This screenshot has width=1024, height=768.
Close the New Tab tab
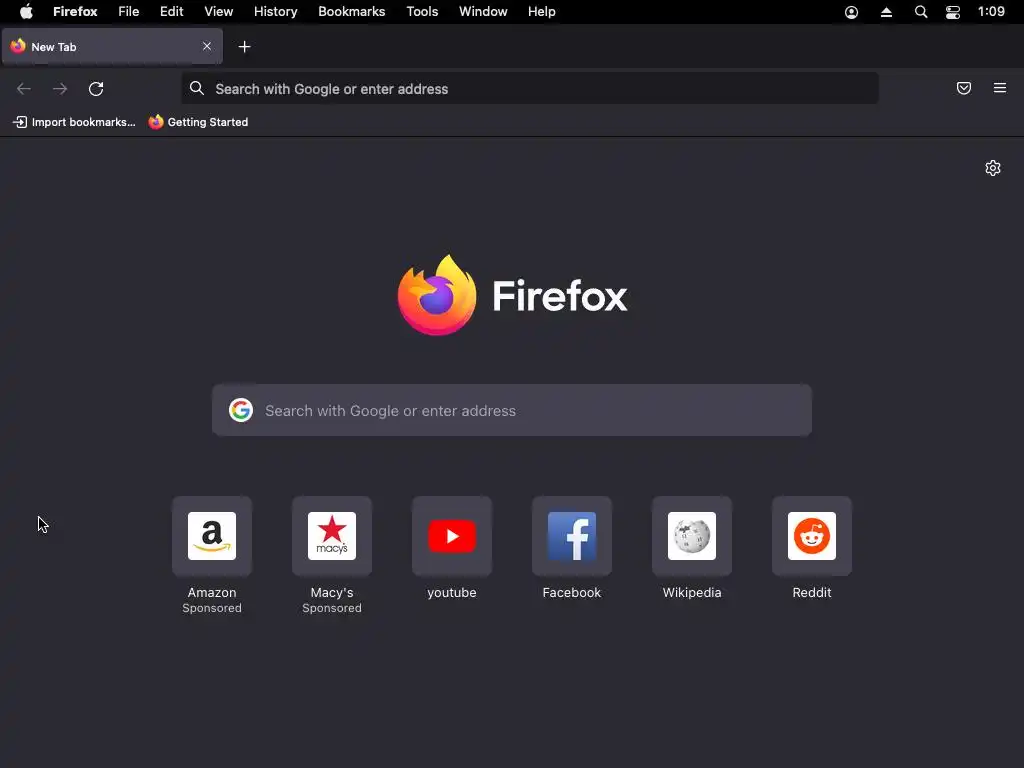tap(207, 46)
